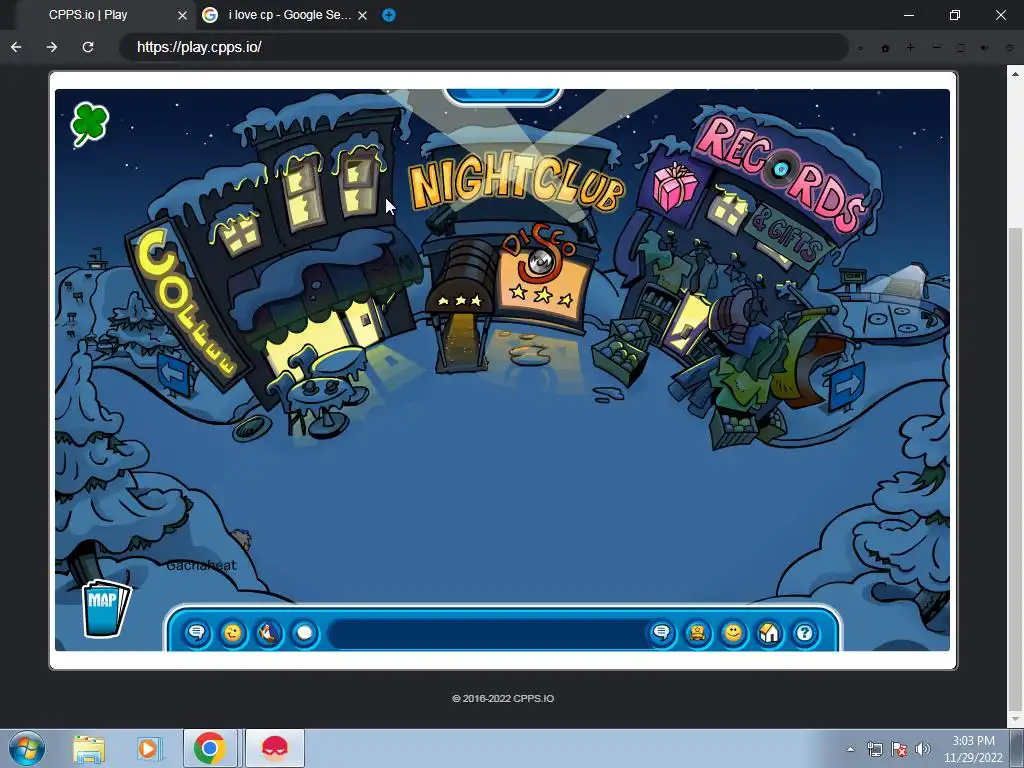
Task: Open the volume speaker tray icon
Action: point(922,749)
